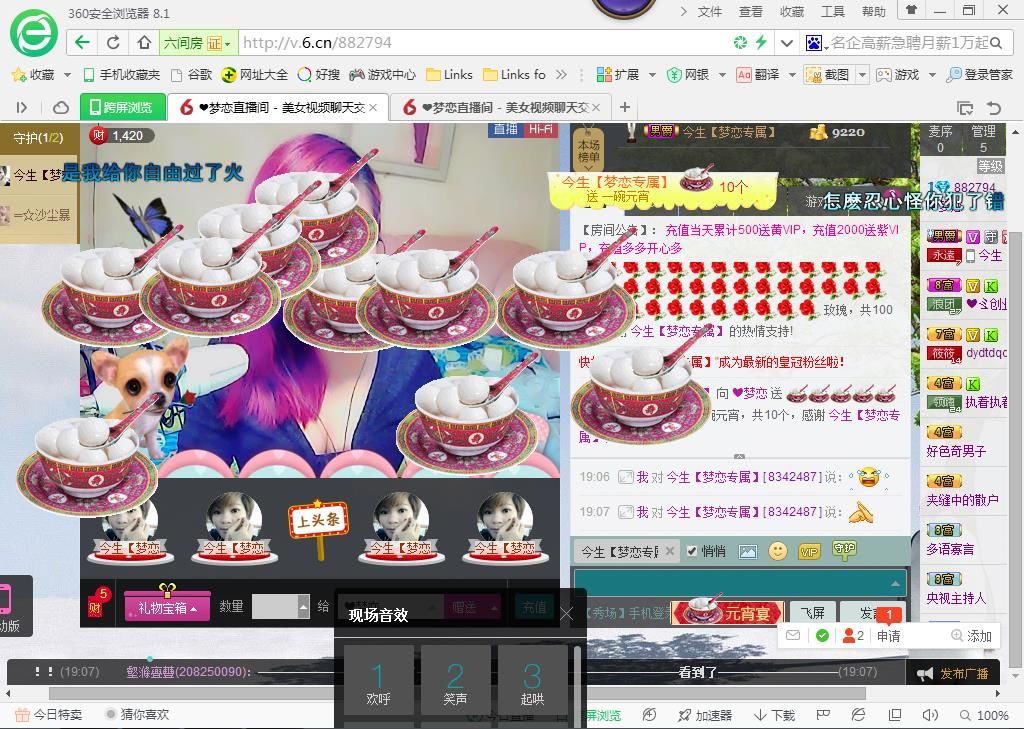Image resolution: width=1024 pixels, height=729 pixels.
Task: Switch to 跨屏浏览 tab
Action: pos(123,107)
